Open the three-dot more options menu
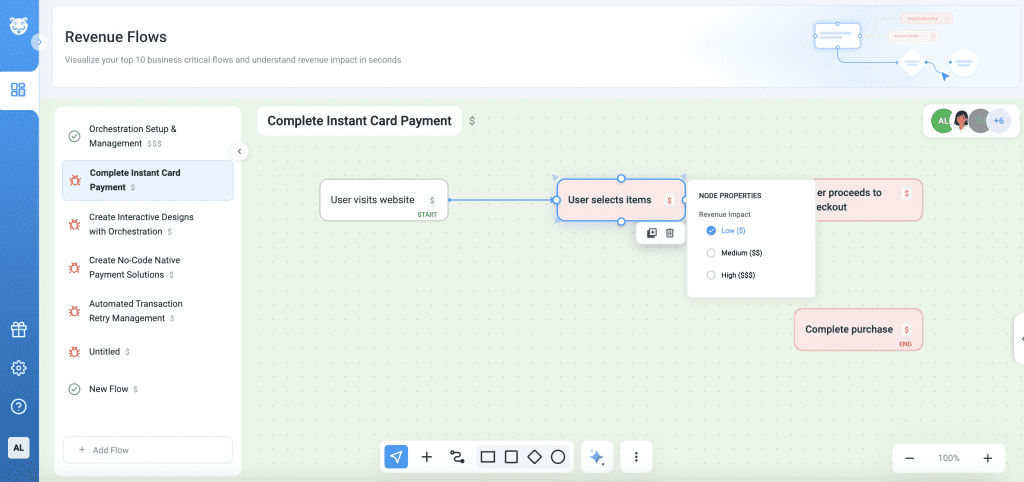 tap(636, 457)
